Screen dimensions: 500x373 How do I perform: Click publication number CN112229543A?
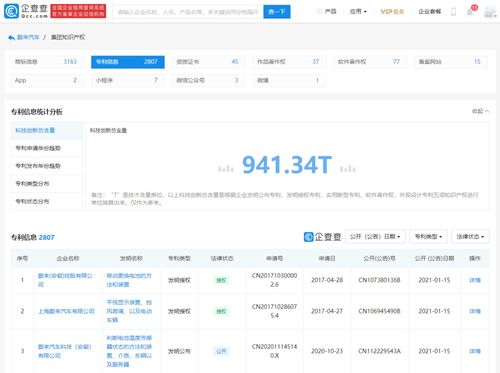[379, 351]
